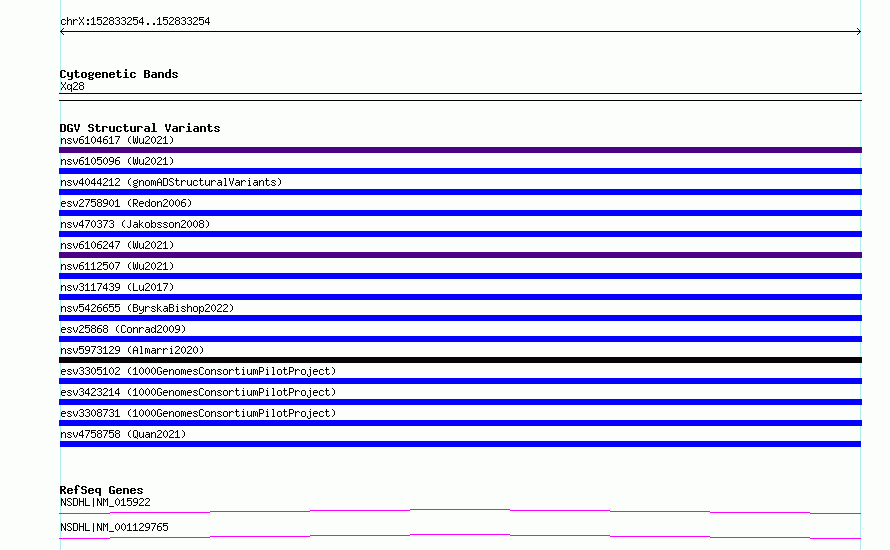Open nsv4758758 (Quan2021) label
Screen dimensions: 890x550
123,434
